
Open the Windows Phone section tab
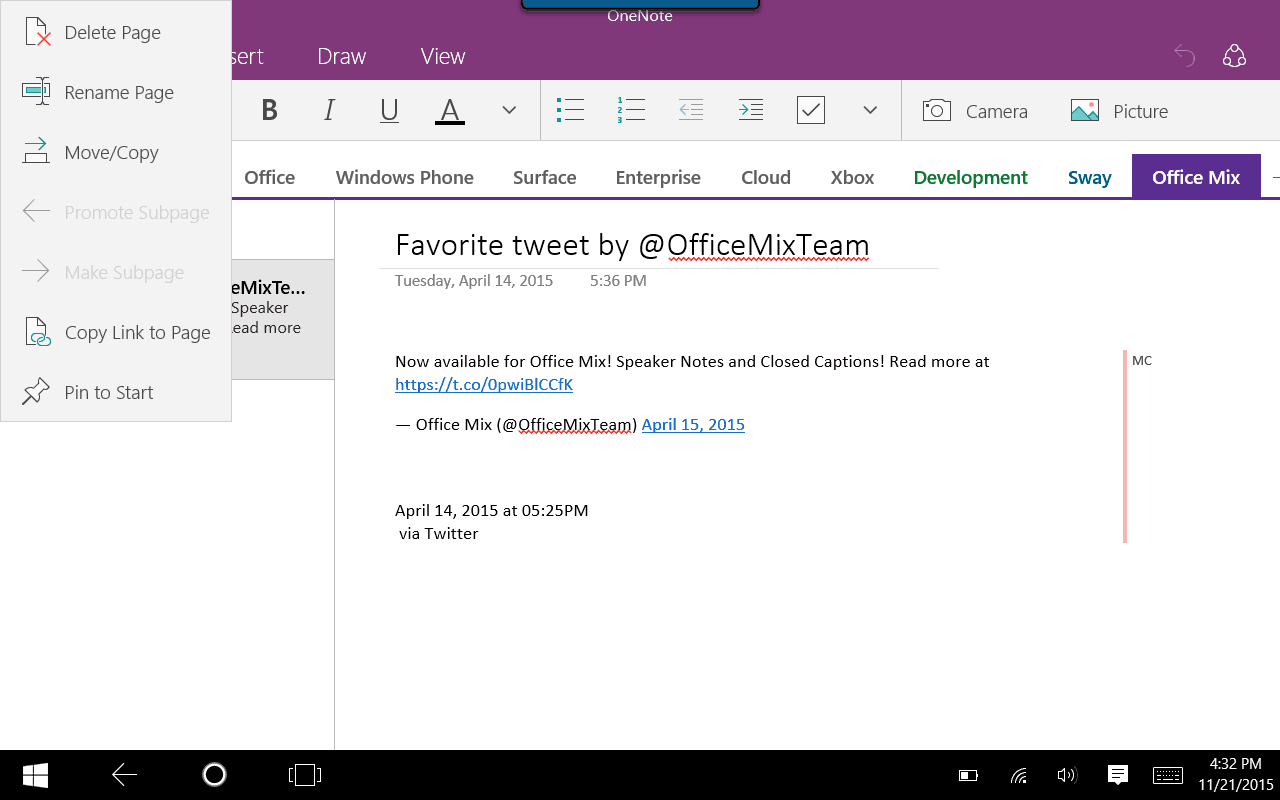coord(405,177)
